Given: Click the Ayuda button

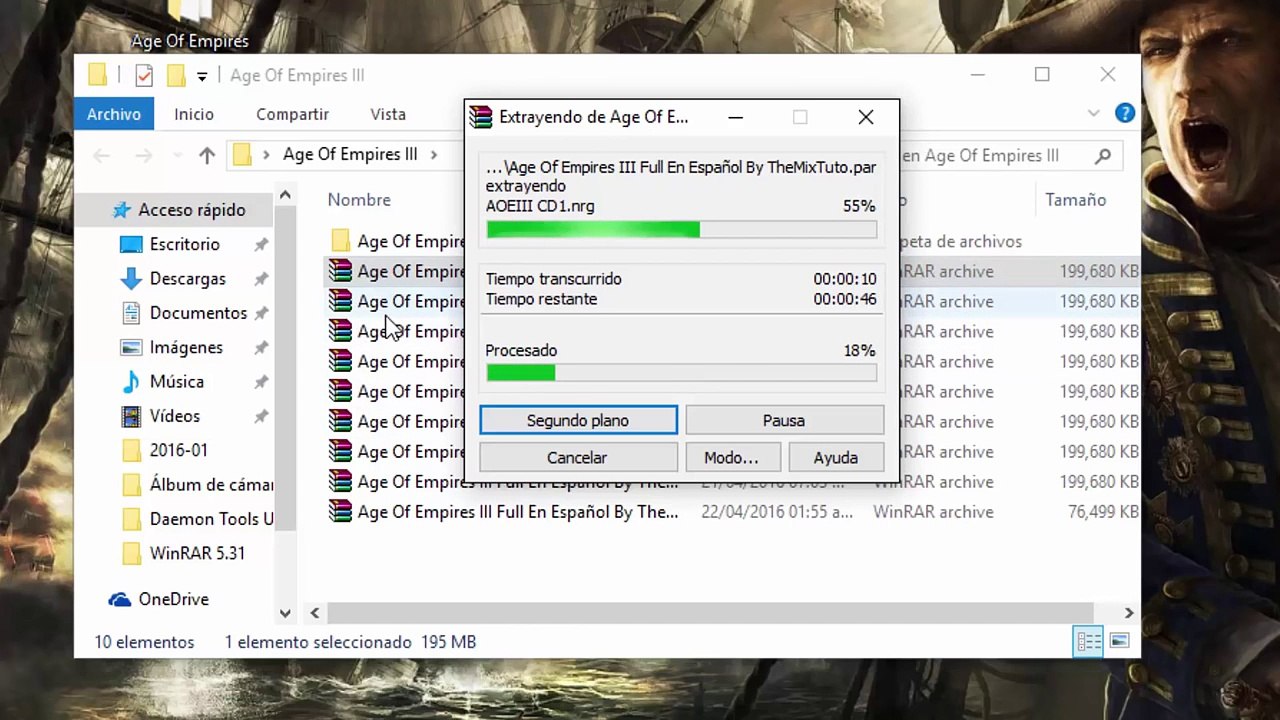Looking at the screenshot, I should (835, 457).
